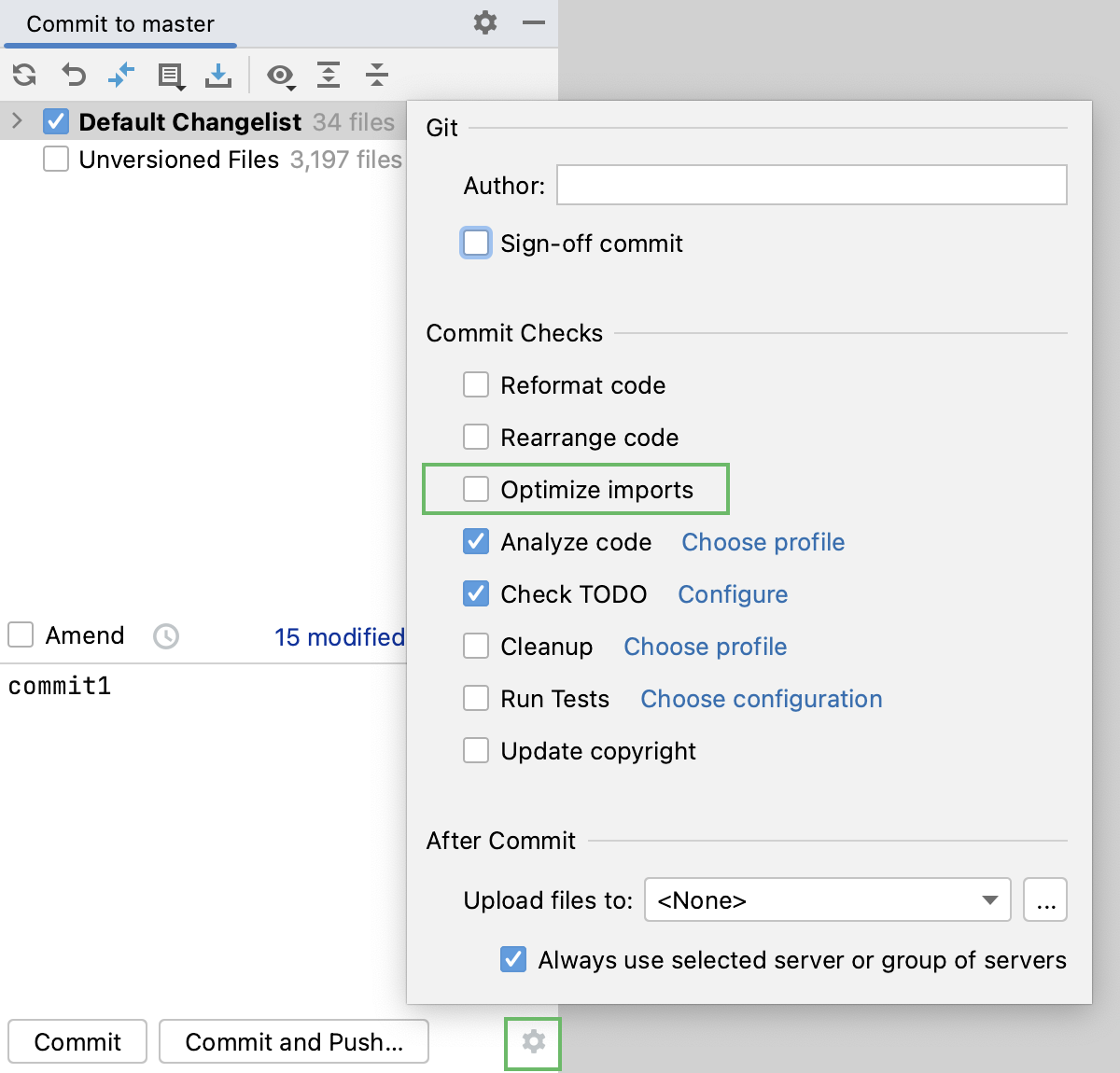Enable the Optimize imports checkbox
1120x1073 pixels.
coord(476,489)
